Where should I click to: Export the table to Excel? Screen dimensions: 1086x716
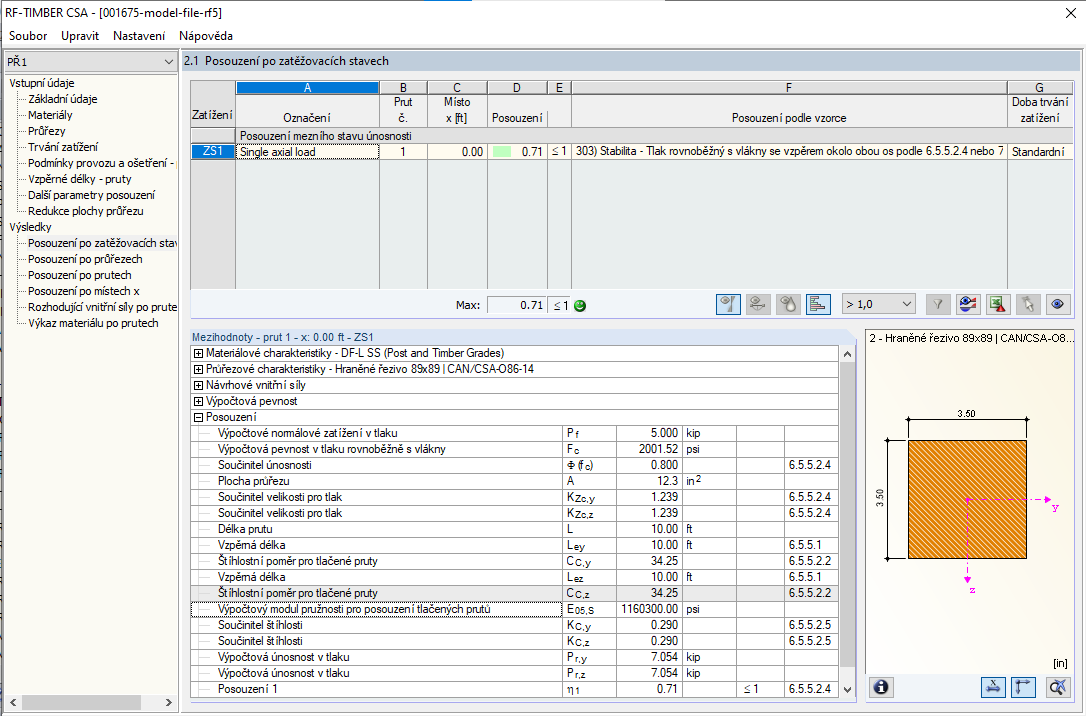pos(997,304)
